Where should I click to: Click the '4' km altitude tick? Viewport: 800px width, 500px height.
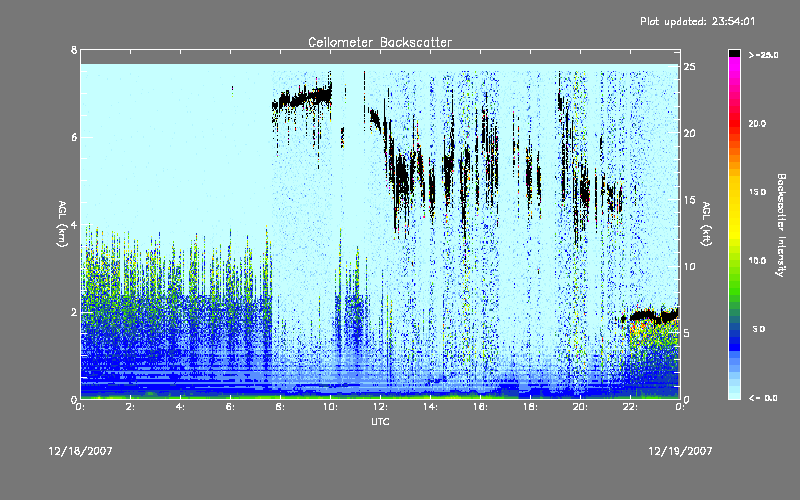pos(74,225)
